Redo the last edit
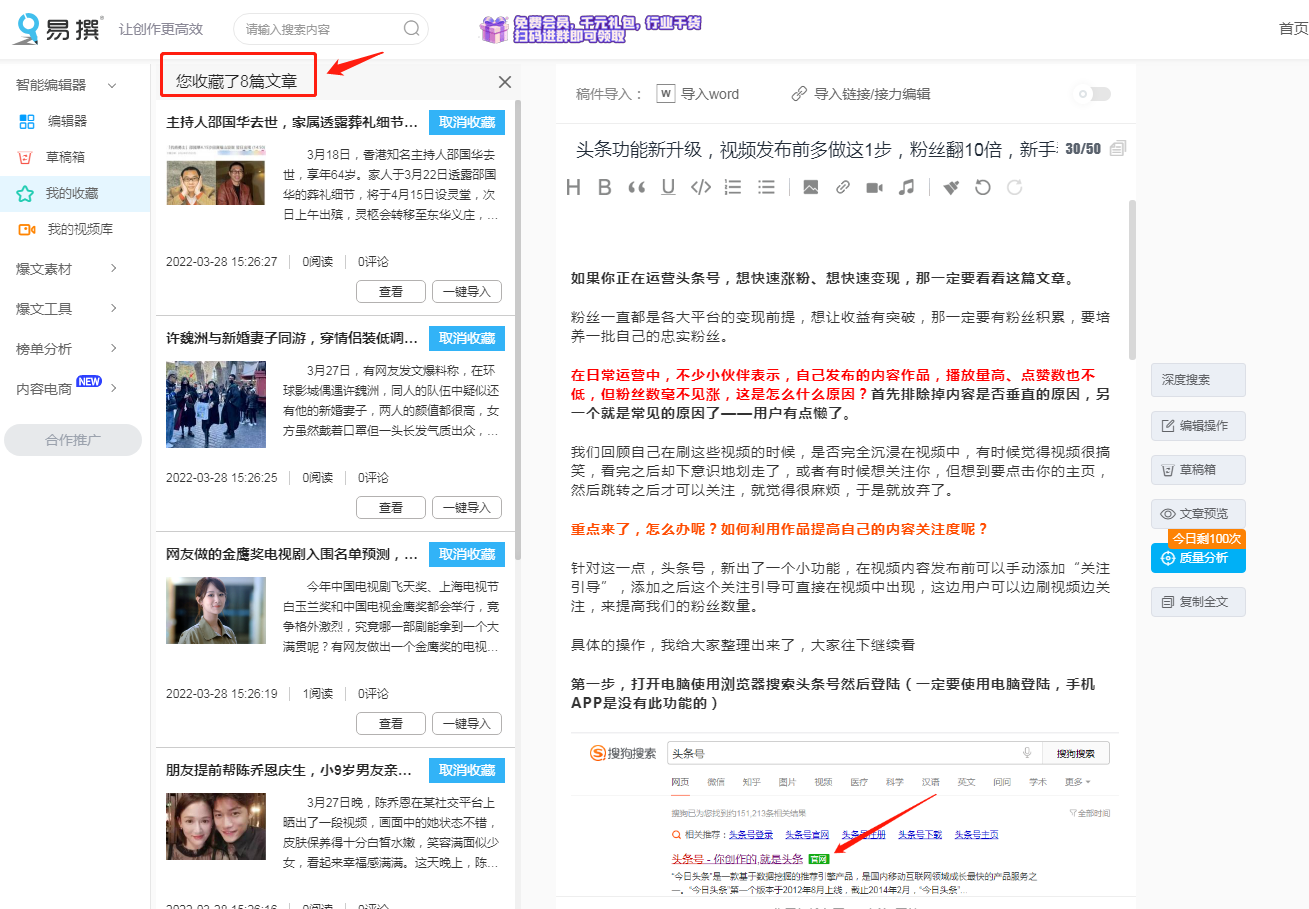This screenshot has height=909, width=1309. [1015, 187]
